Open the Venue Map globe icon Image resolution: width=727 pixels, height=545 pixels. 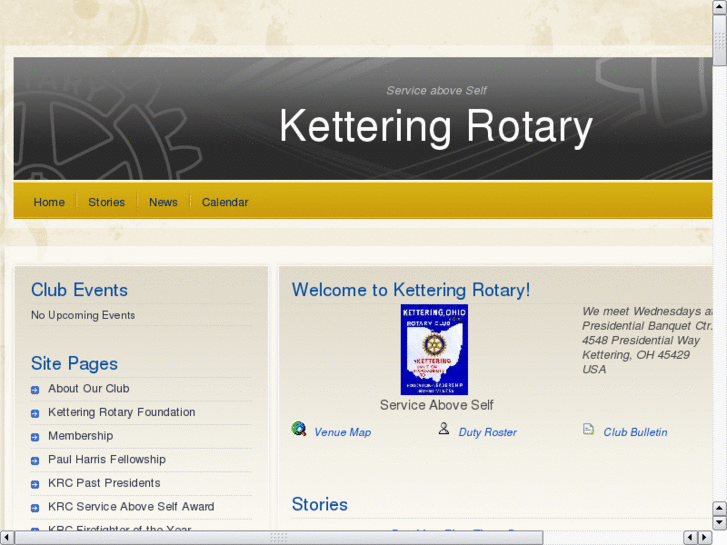coord(299,429)
